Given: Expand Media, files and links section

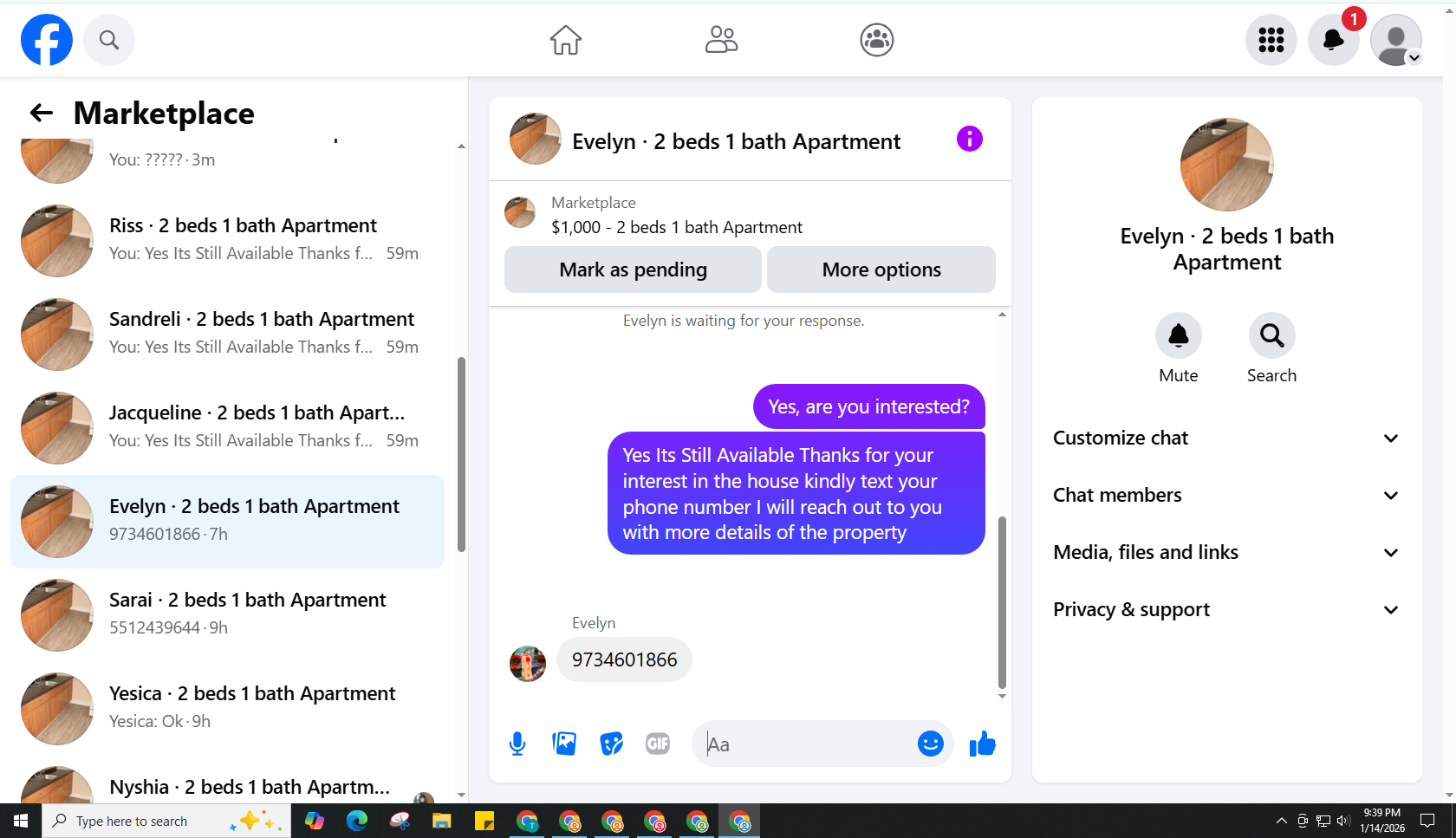Looking at the screenshot, I should [1226, 553].
